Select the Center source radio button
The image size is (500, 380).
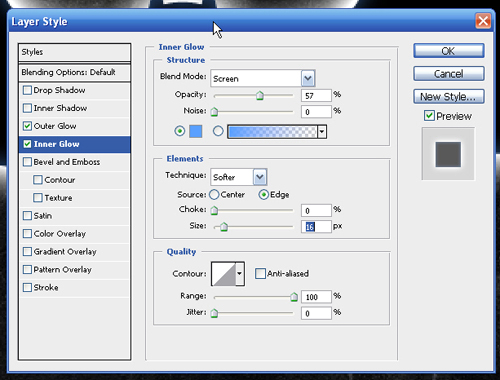(214, 194)
